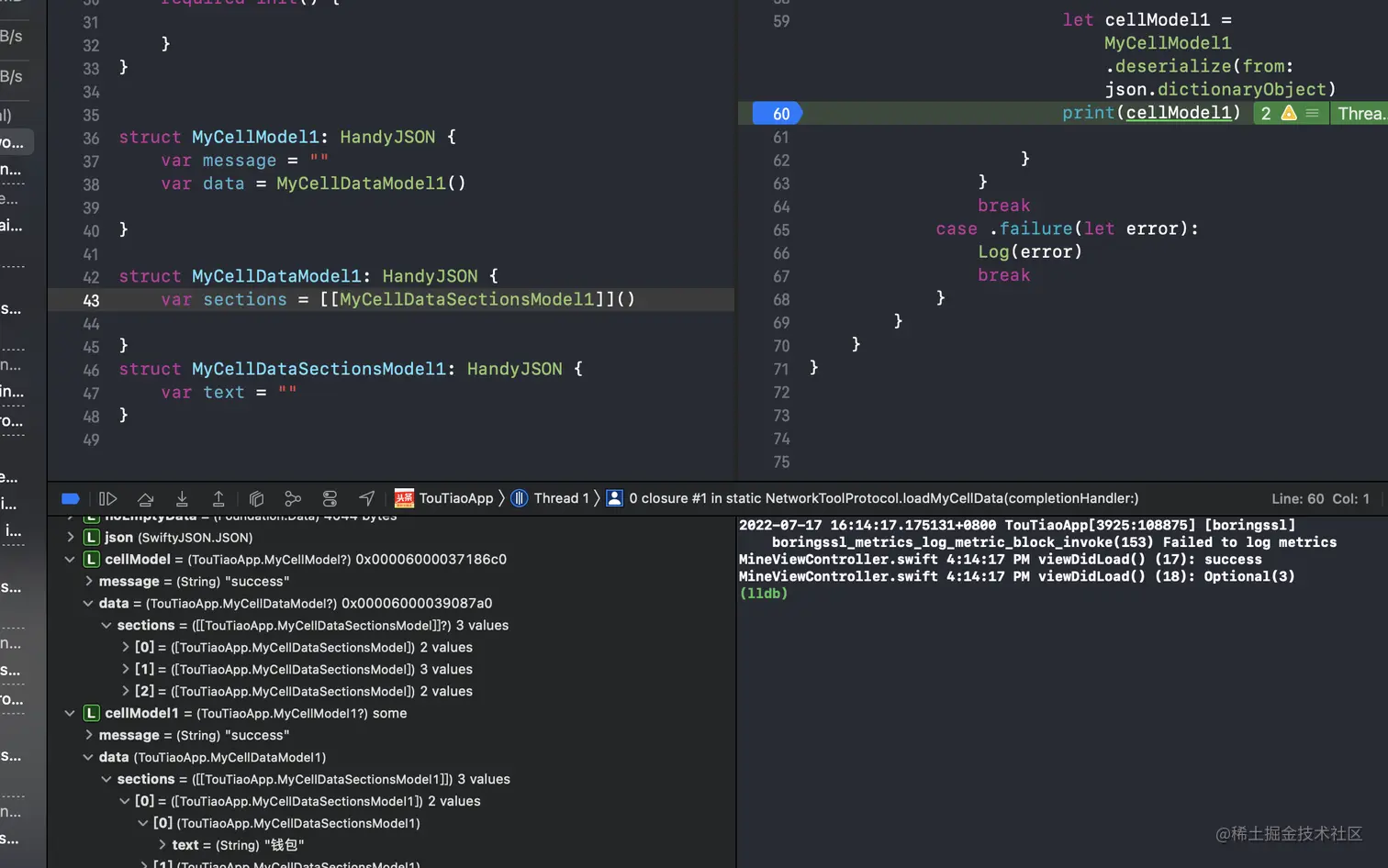This screenshot has width=1388, height=868.
Task: Click Log(error) on line 66
Action: pyautogui.click(x=1030, y=251)
